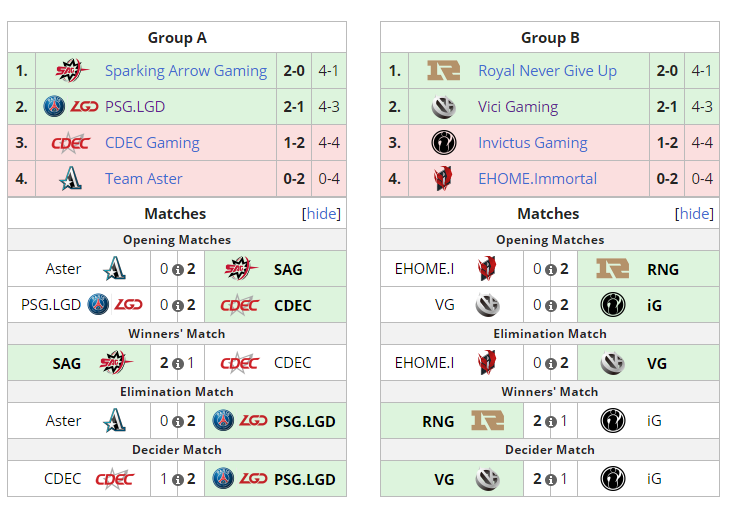Click the PSG.LGD logo in Group A standings
This screenshot has height=508, width=734.
(71, 107)
